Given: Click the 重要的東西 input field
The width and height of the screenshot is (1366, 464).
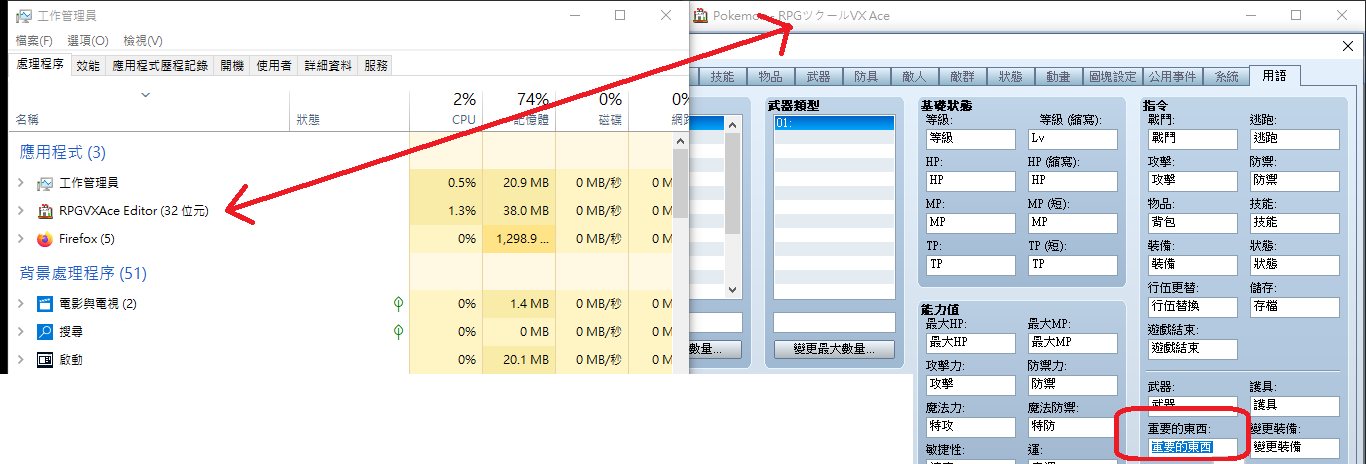Looking at the screenshot, I should (x=1193, y=447).
